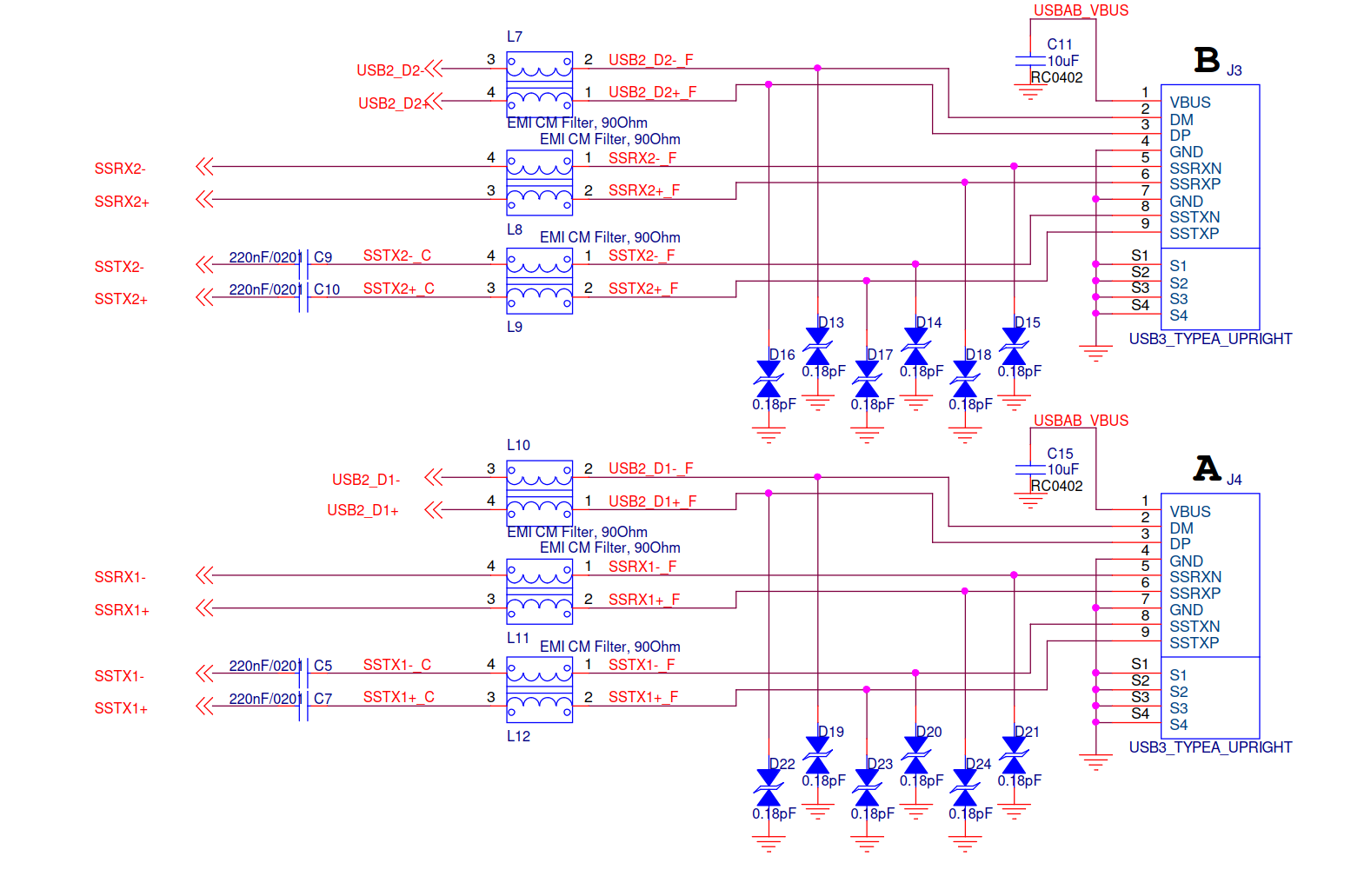Click the D14 TVS diode symbol
Viewport: 1371px width, 896px height.
pyautogui.click(x=915, y=347)
